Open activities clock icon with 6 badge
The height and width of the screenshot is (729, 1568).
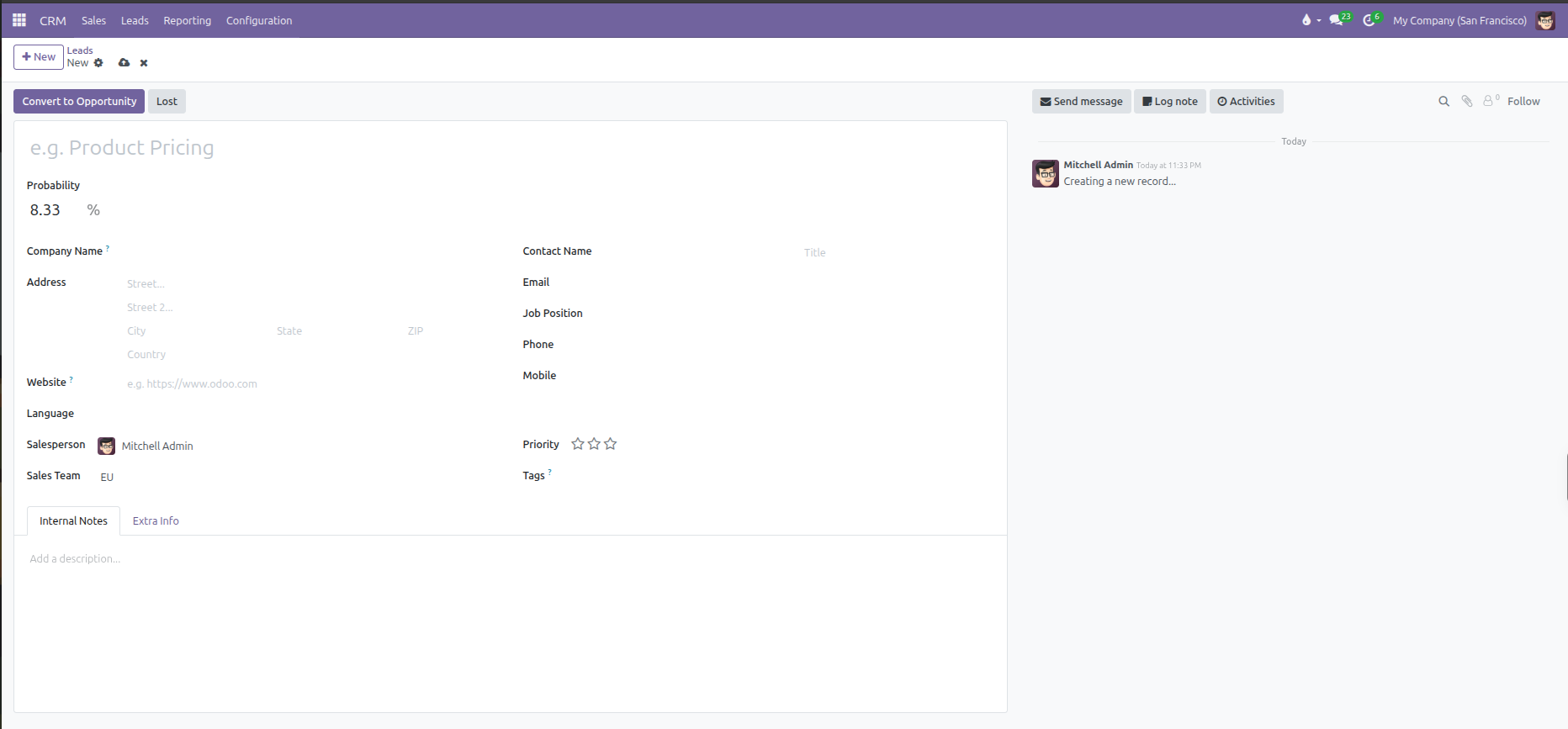click(1372, 20)
